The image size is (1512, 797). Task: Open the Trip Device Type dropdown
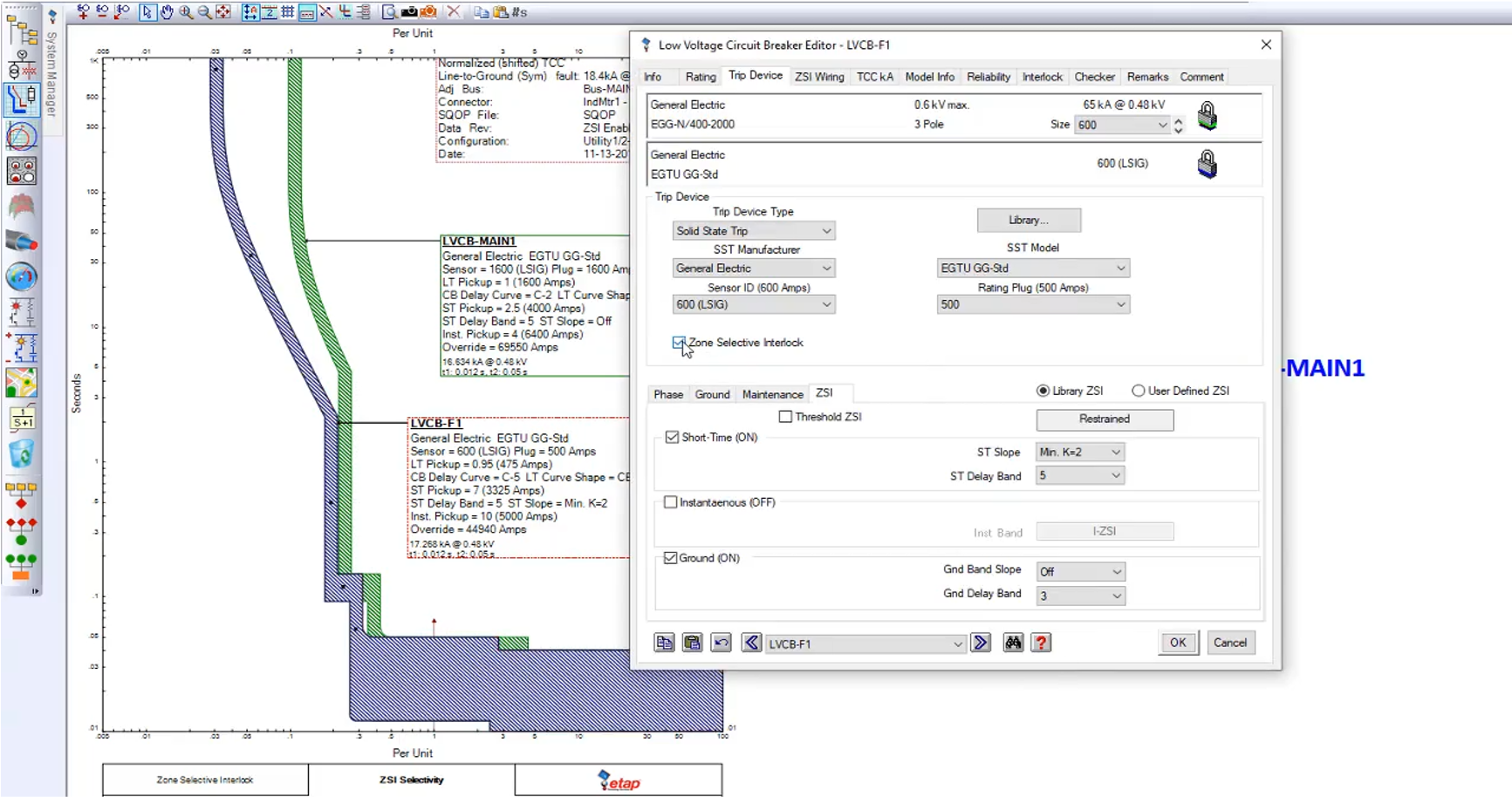pyautogui.click(x=753, y=231)
